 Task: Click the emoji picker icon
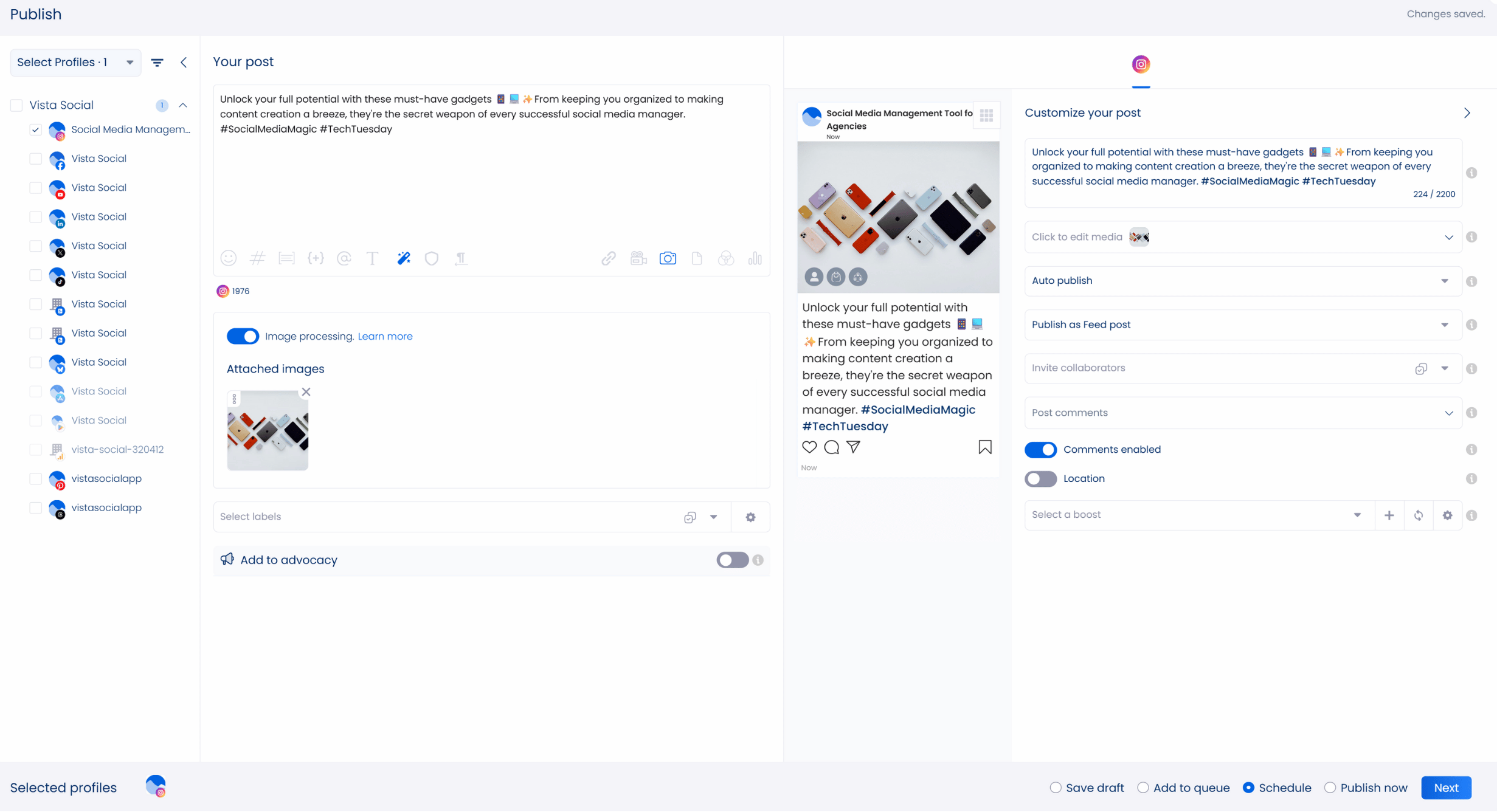228,259
